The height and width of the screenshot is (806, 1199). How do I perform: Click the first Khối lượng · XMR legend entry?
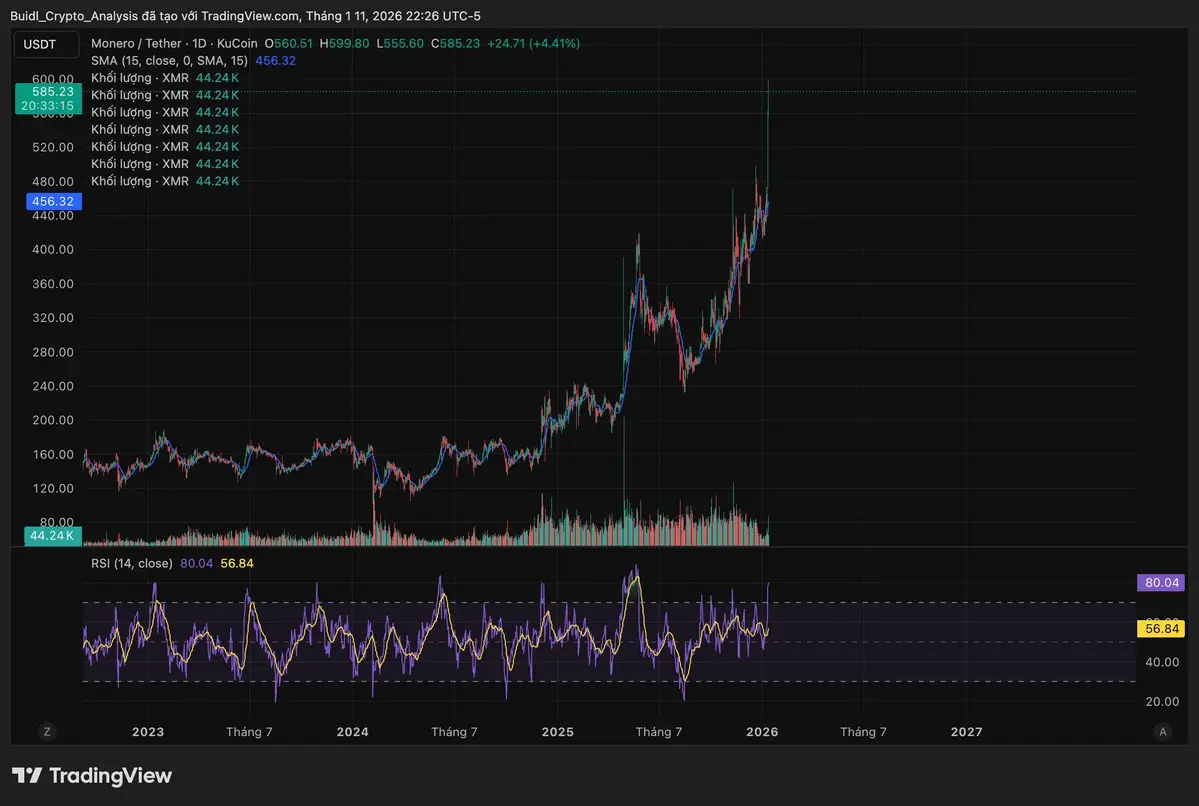pyautogui.click(x=140, y=78)
